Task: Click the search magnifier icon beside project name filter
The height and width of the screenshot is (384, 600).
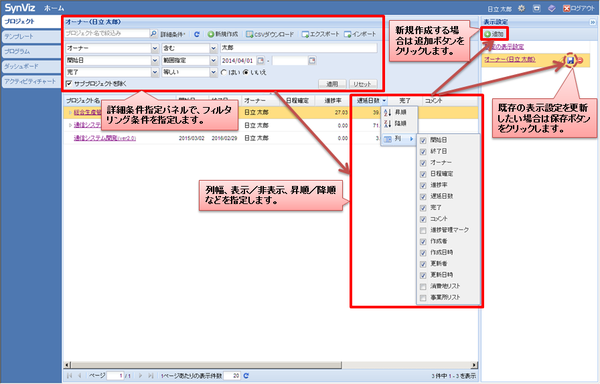Action: [153, 34]
